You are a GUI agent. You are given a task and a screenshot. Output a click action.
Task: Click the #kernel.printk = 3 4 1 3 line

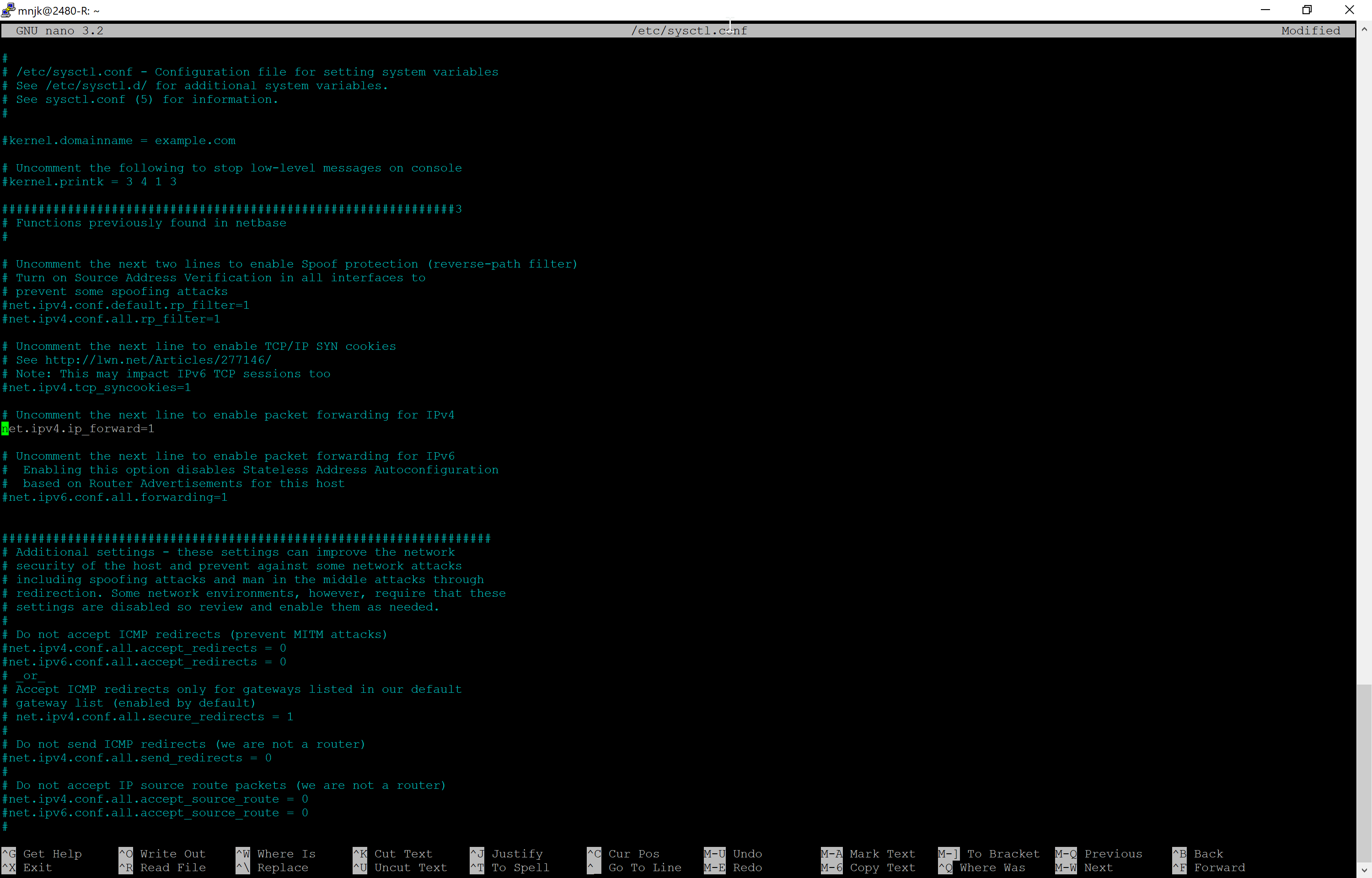[x=90, y=181]
